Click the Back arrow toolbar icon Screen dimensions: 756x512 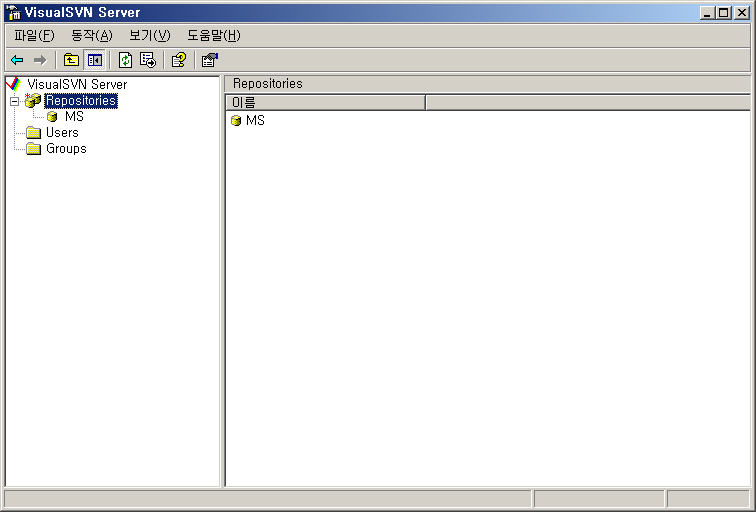17,60
